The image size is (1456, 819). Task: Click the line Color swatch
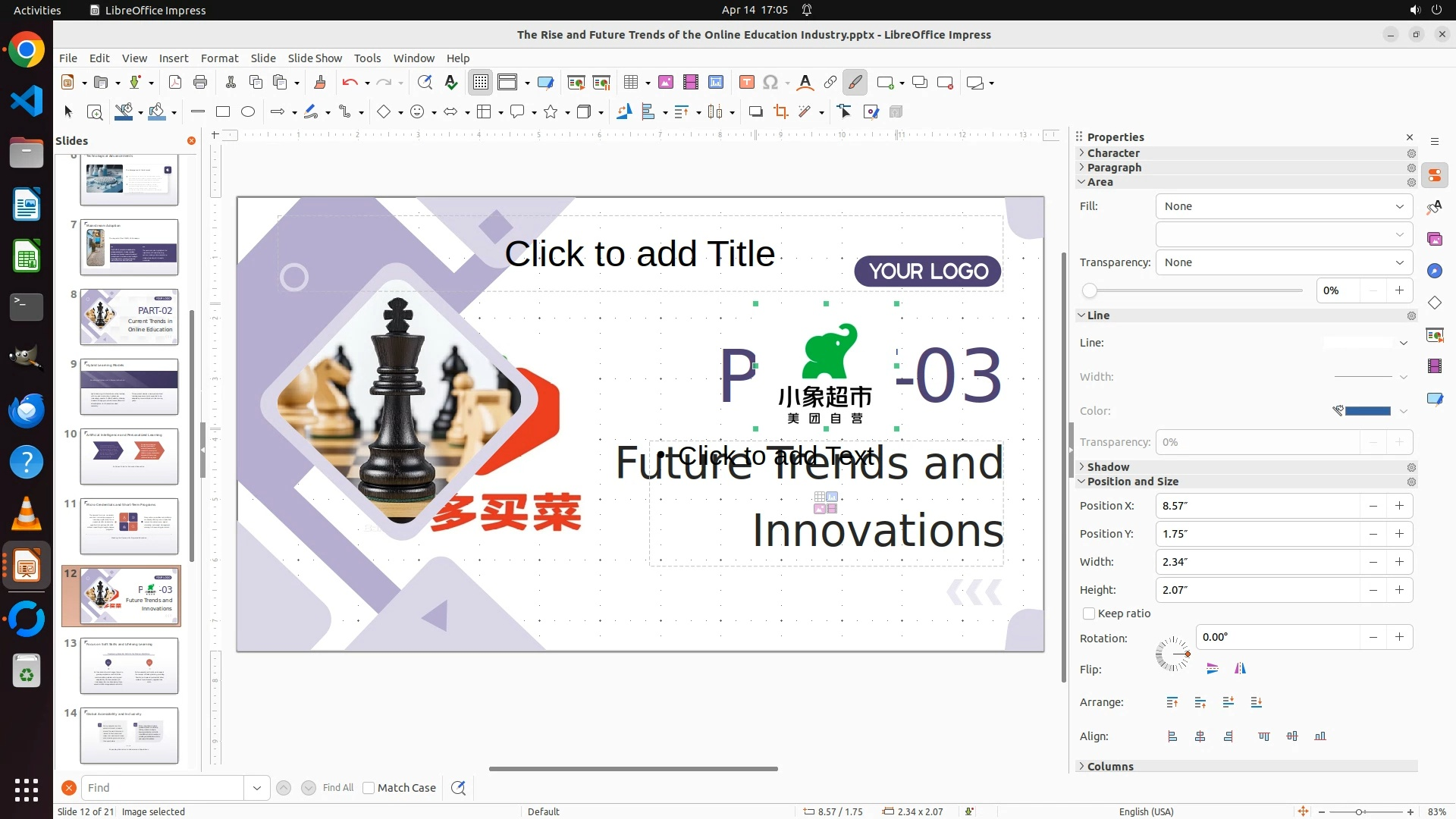(x=1367, y=411)
